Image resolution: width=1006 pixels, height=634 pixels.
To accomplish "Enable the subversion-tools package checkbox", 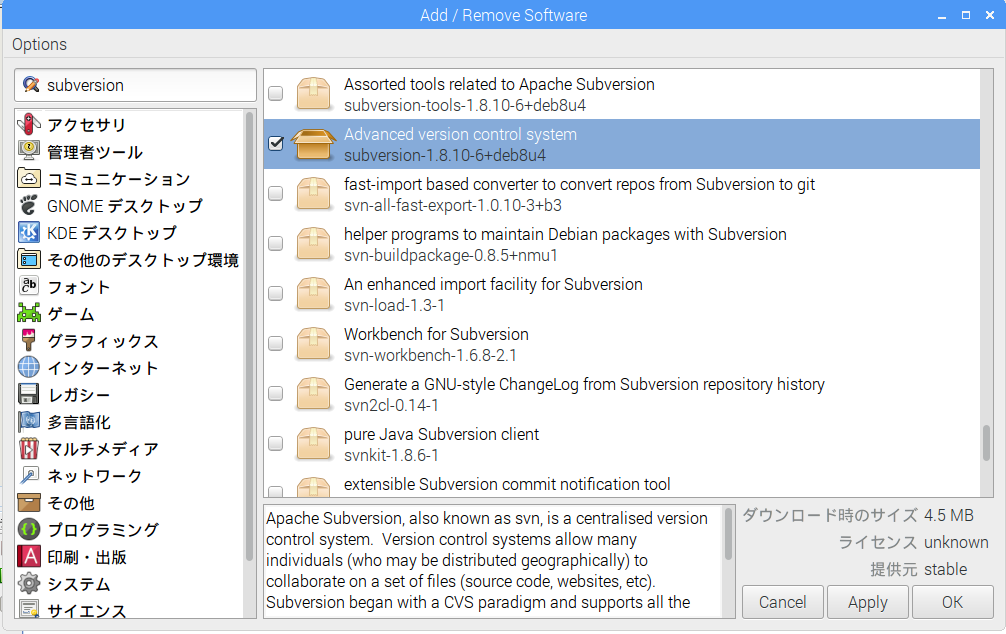I will coord(276,94).
